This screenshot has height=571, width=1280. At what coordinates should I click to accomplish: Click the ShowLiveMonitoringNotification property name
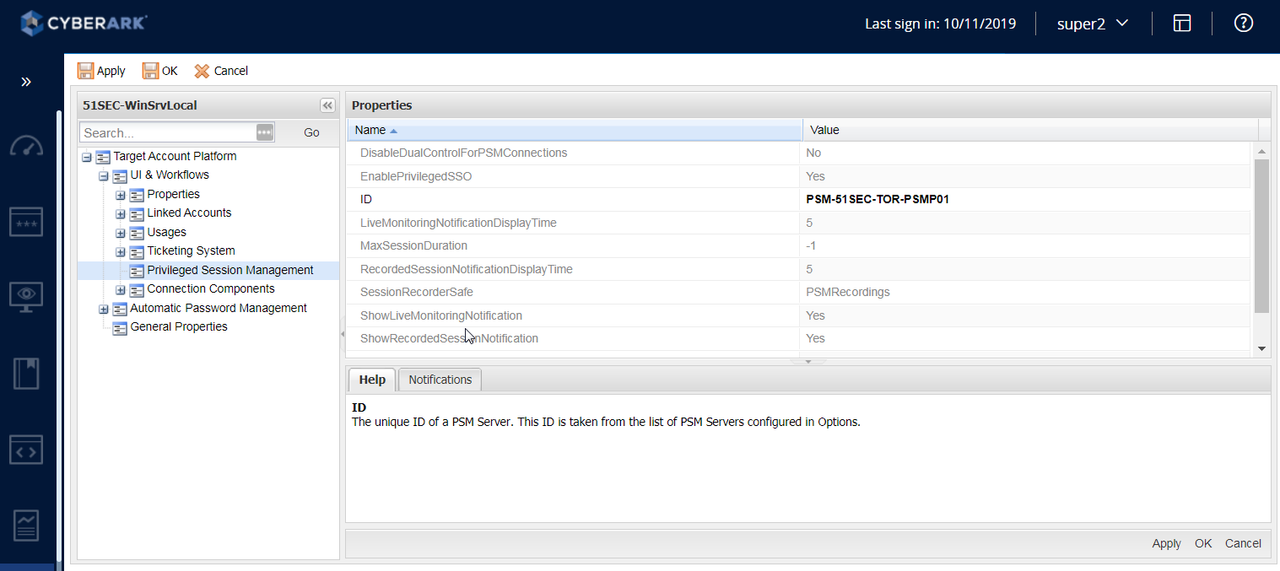tap(441, 315)
